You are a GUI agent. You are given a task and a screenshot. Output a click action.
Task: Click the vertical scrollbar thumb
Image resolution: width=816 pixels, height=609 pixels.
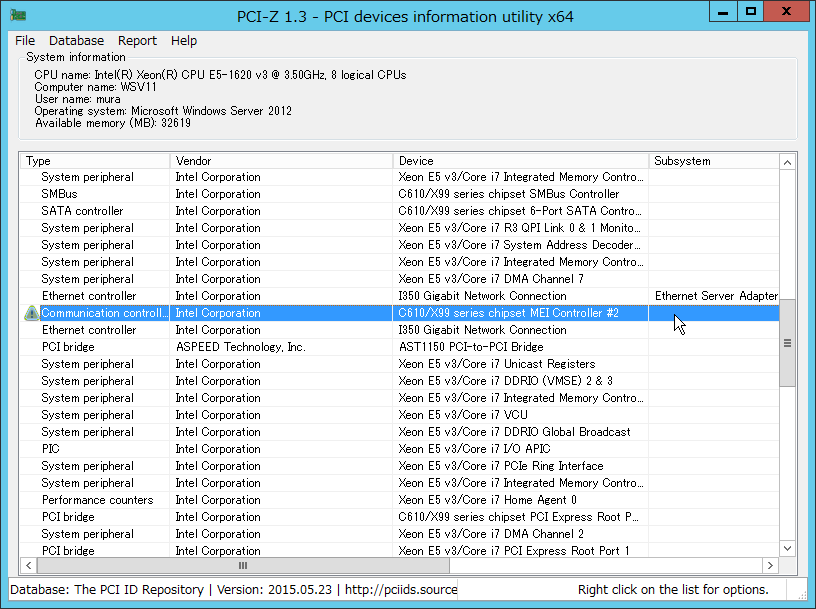click(787, 343)
